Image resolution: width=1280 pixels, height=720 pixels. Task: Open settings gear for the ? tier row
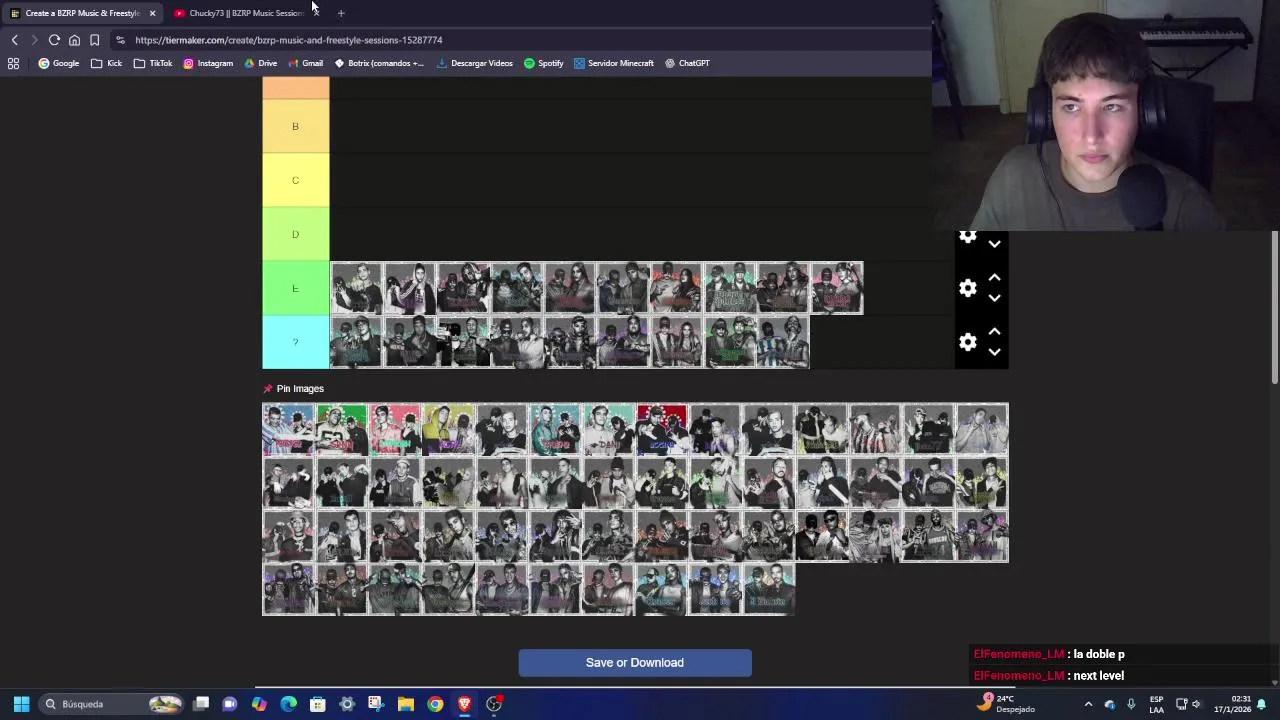tap(967, 342)
